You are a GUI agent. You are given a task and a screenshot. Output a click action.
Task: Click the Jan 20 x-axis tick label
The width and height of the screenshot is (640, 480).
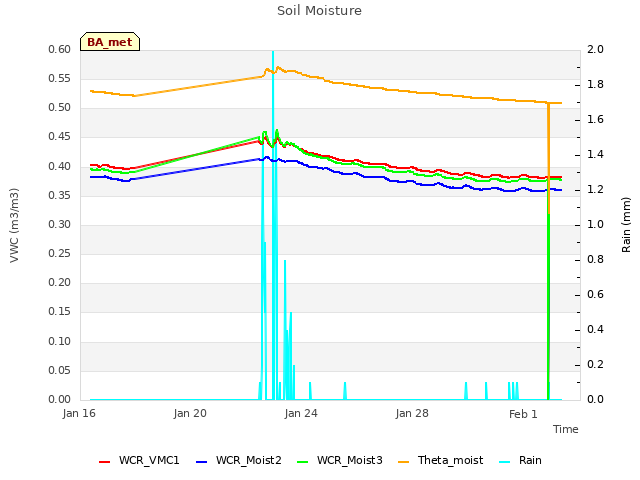pos(190,413)
